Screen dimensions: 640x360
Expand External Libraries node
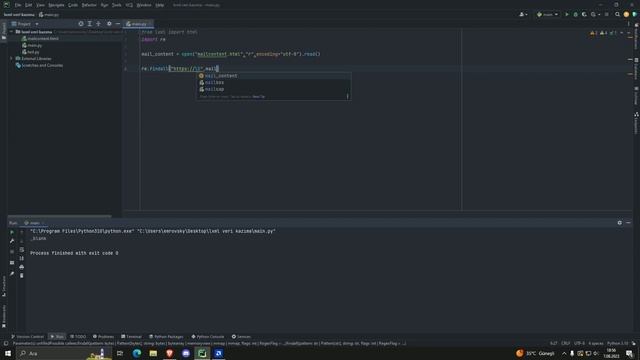(x=11, y=58)
